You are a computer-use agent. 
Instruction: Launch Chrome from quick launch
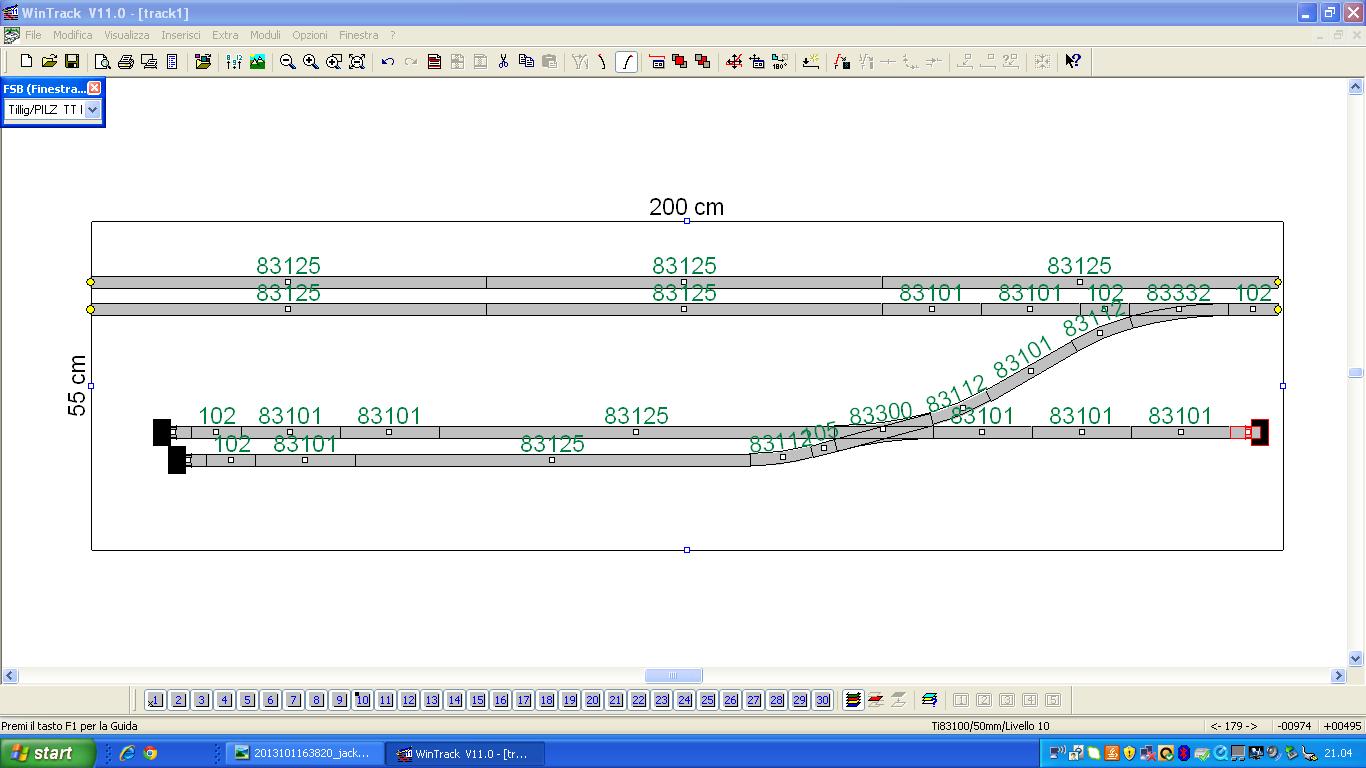pos(150,753)
